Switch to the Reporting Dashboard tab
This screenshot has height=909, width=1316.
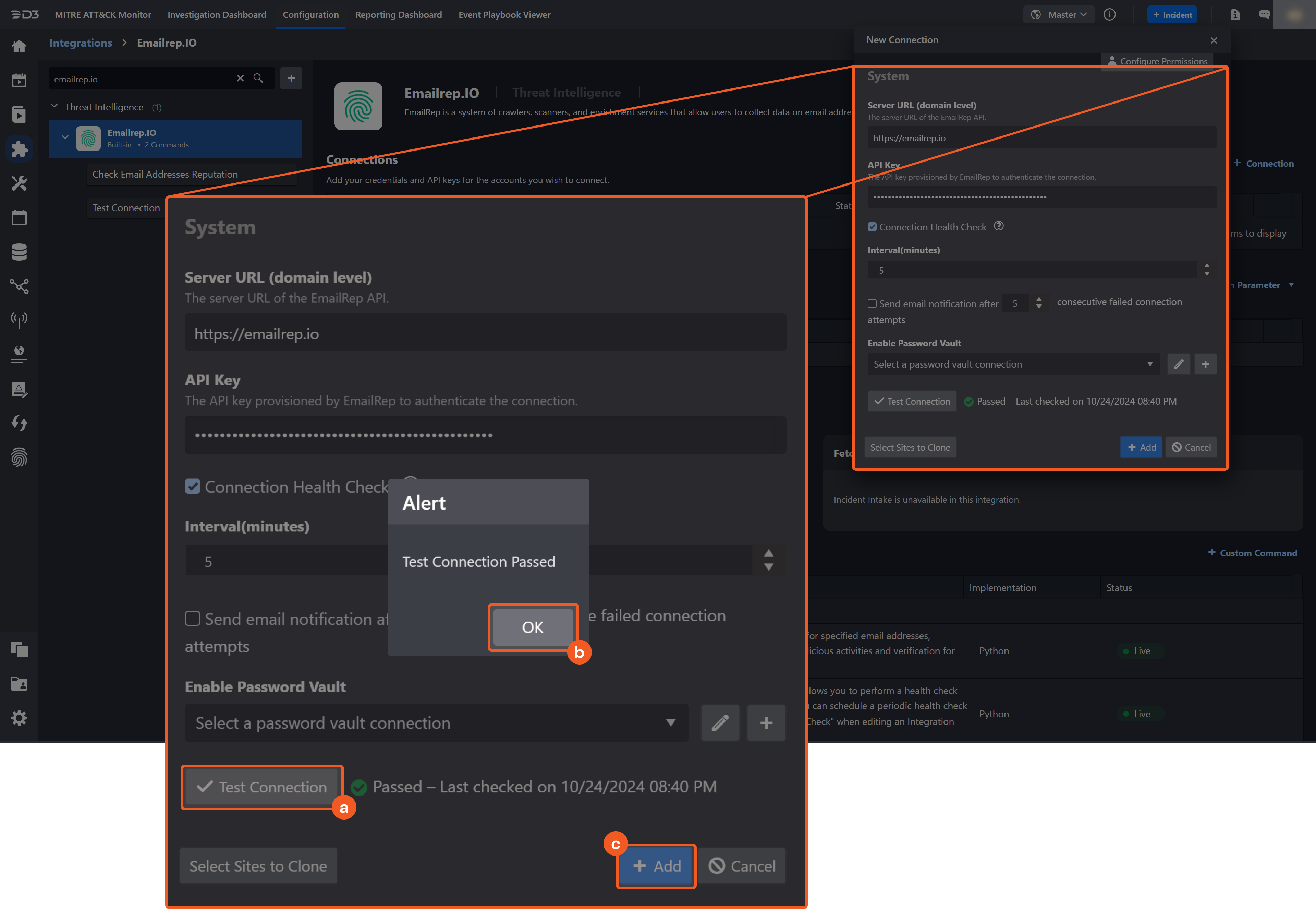tap(399, 15)
